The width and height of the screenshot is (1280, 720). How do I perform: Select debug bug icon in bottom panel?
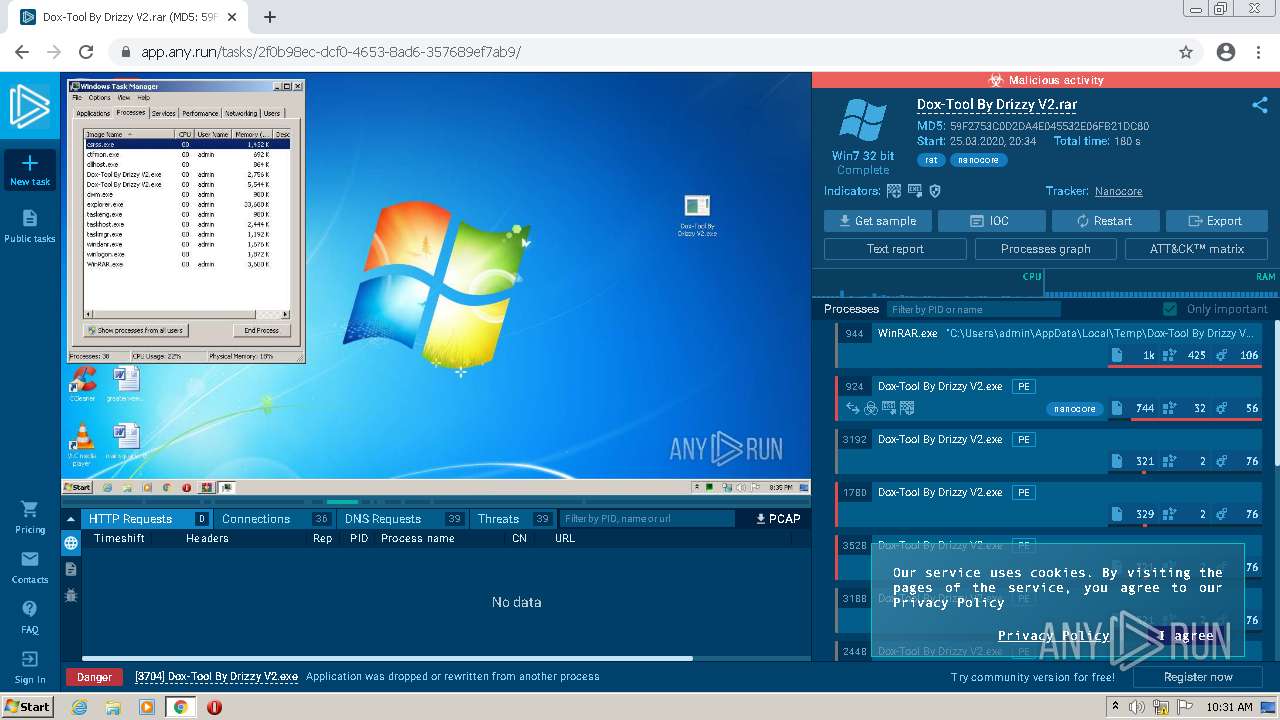70,595
